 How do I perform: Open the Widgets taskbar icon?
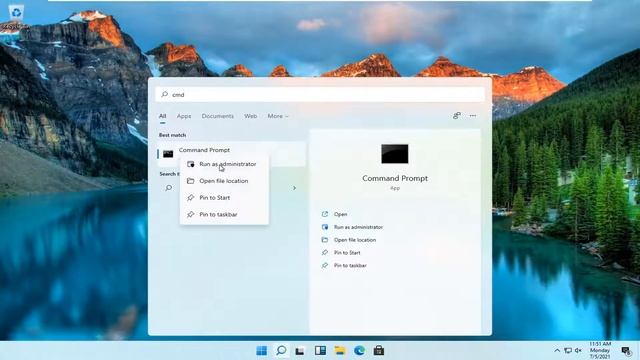pyautogui.click(x=320, y=351)
